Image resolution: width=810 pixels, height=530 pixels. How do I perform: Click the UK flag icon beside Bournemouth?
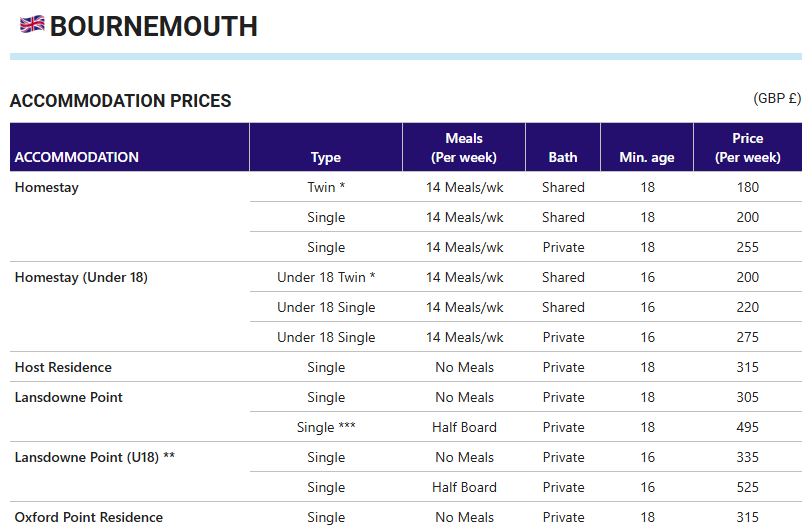tap(32, 25)
